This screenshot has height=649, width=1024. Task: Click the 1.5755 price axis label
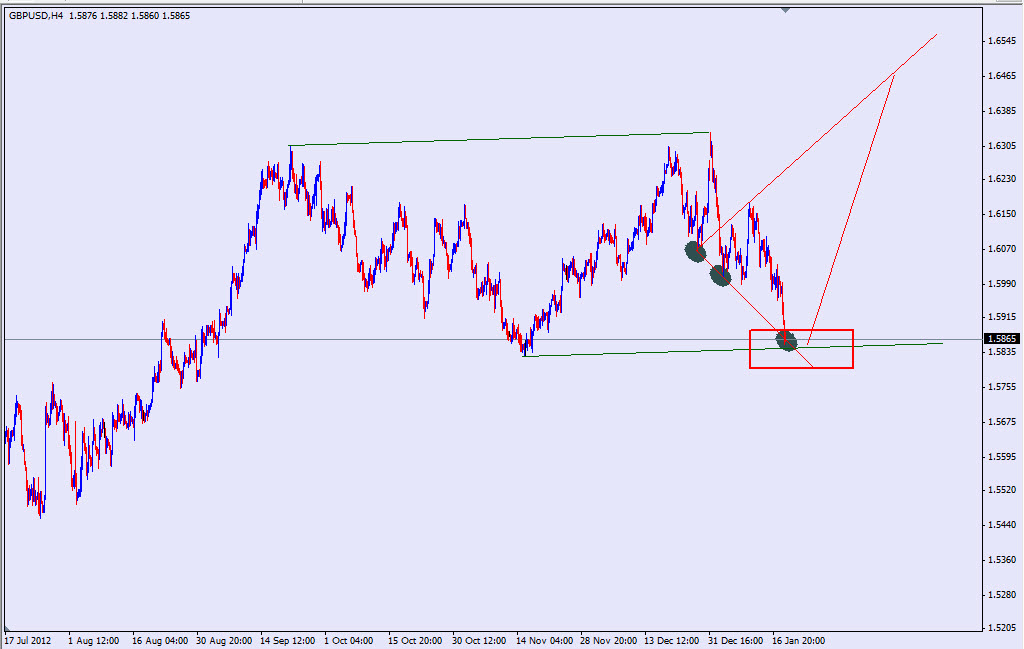1002,387
